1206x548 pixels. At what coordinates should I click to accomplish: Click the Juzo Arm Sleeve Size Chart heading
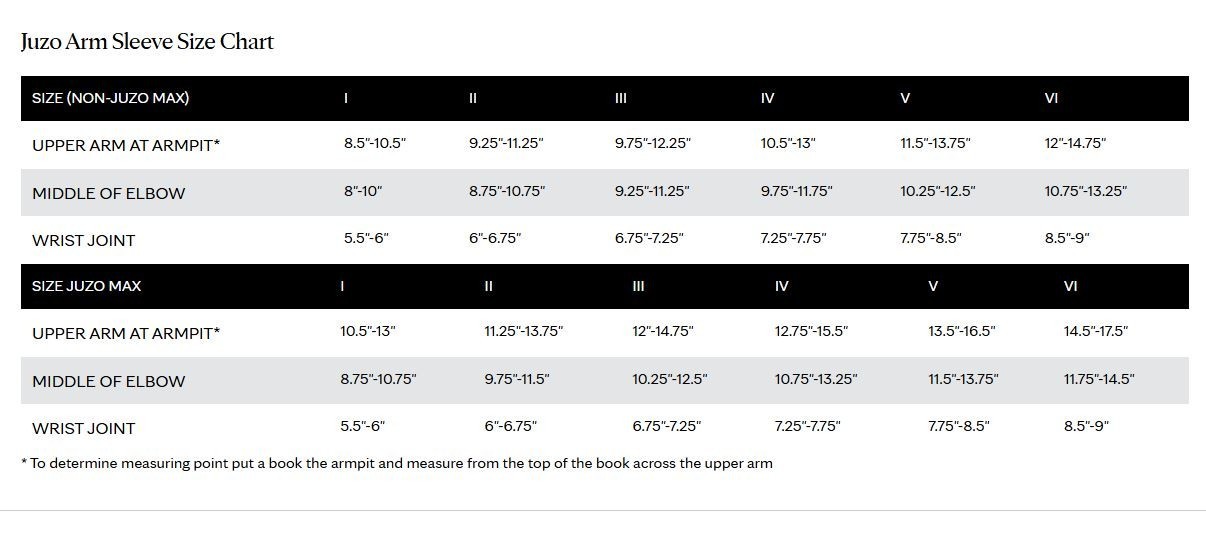tap(147, 42)
